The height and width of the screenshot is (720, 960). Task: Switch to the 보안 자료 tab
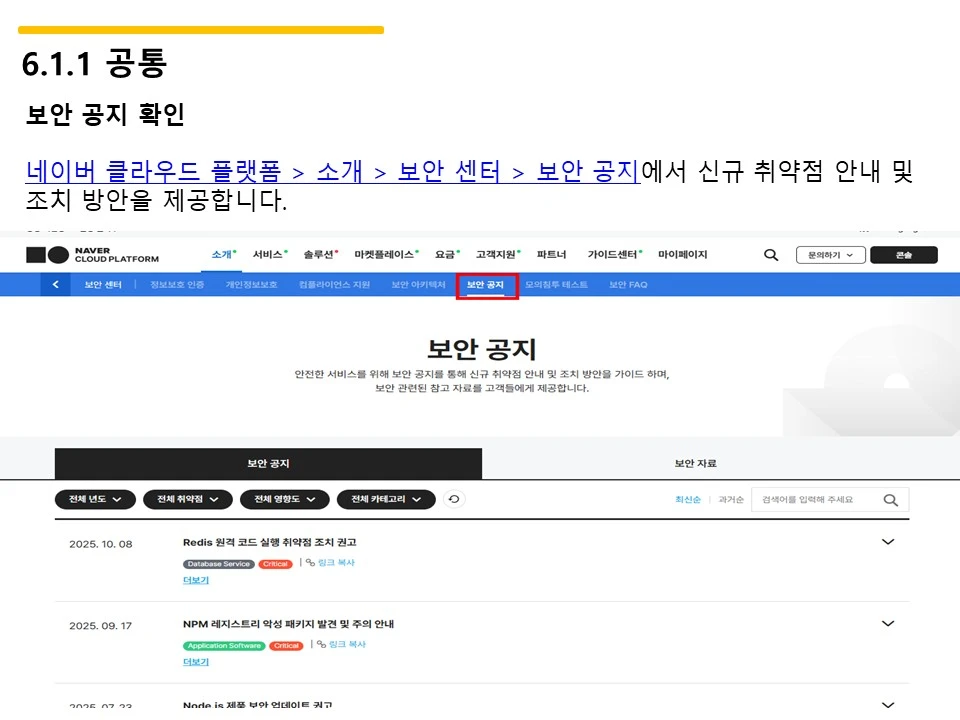coord(696,463)
